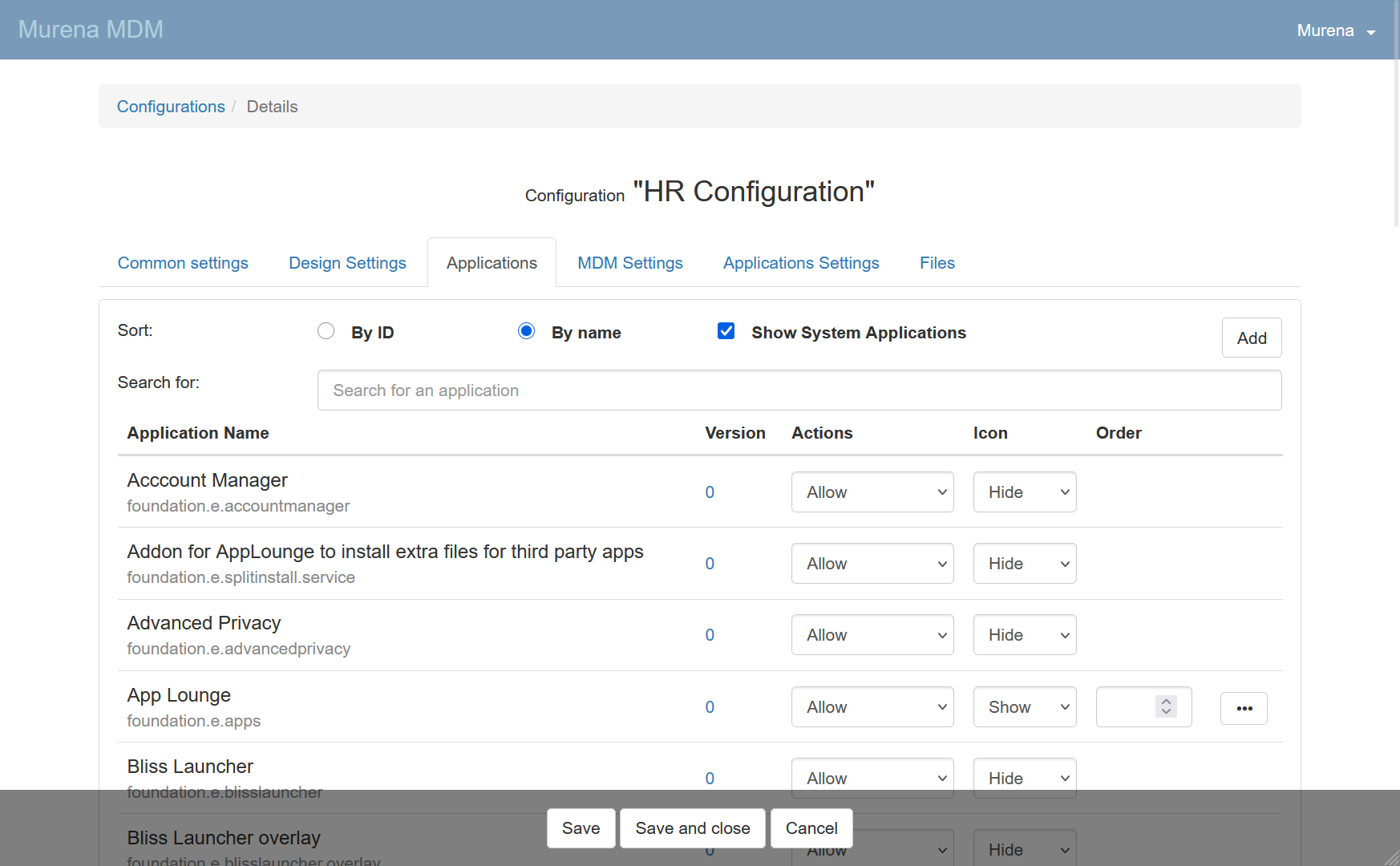The width and height of the screenshot is (1400, 866).
Task: Click the Murena MDM brand logo
Action: pyautogui.click(x=91, y=30)
